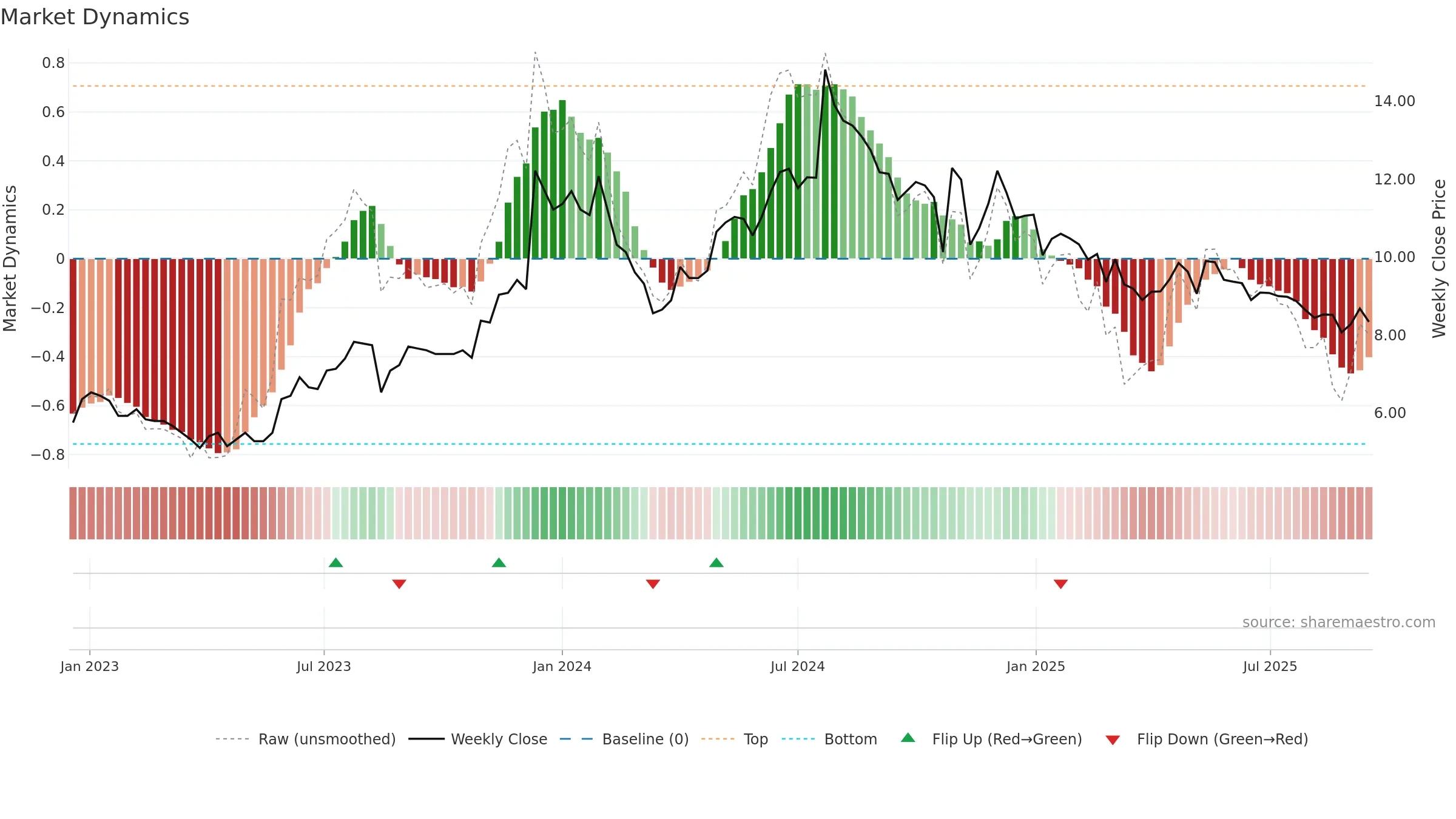This screenshot has width=1456, height=819.
Task: Click the 0.8 left axis tick label
Action: pyautogui.click(x=53, y=63)
